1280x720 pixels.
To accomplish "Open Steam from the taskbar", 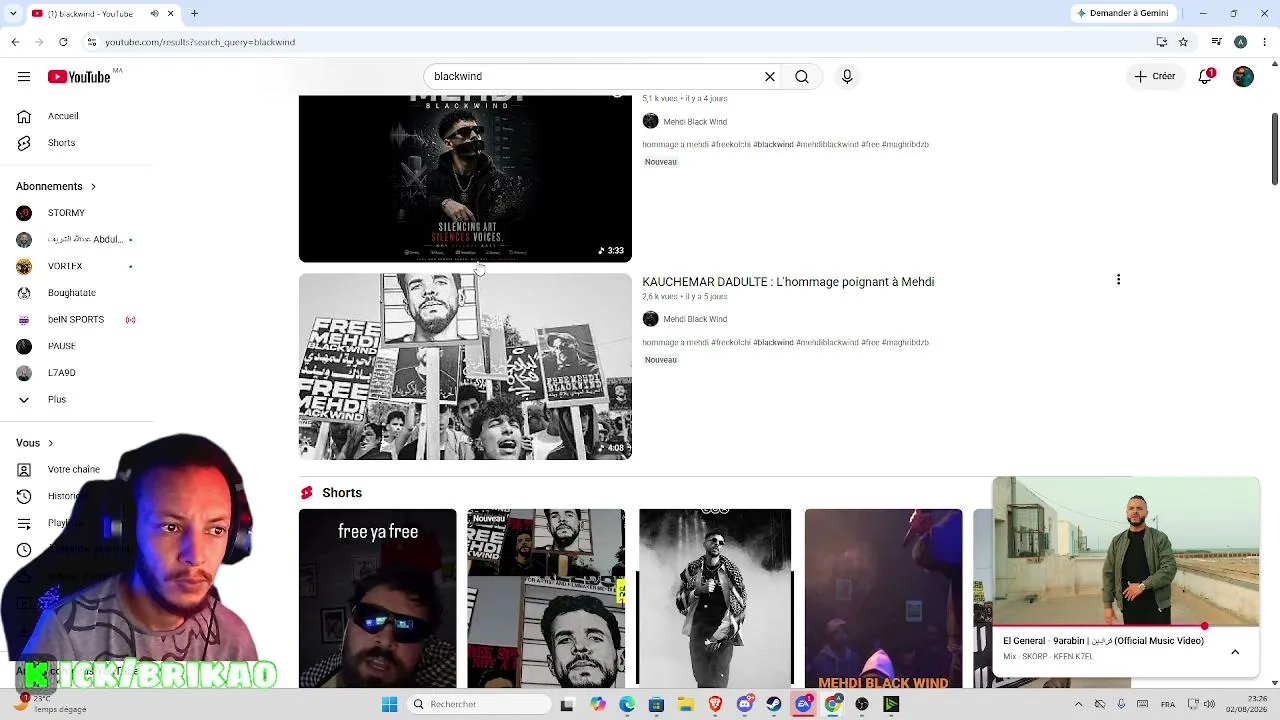I will click(774, 704).
